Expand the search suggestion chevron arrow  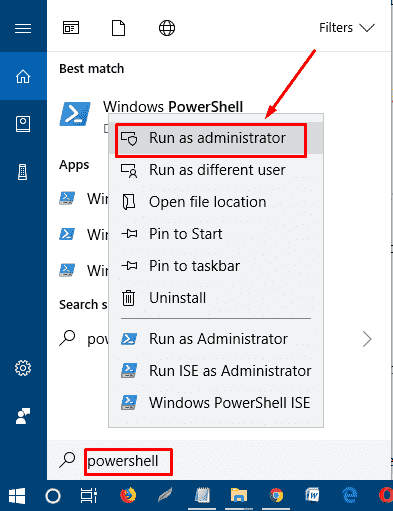367,339
